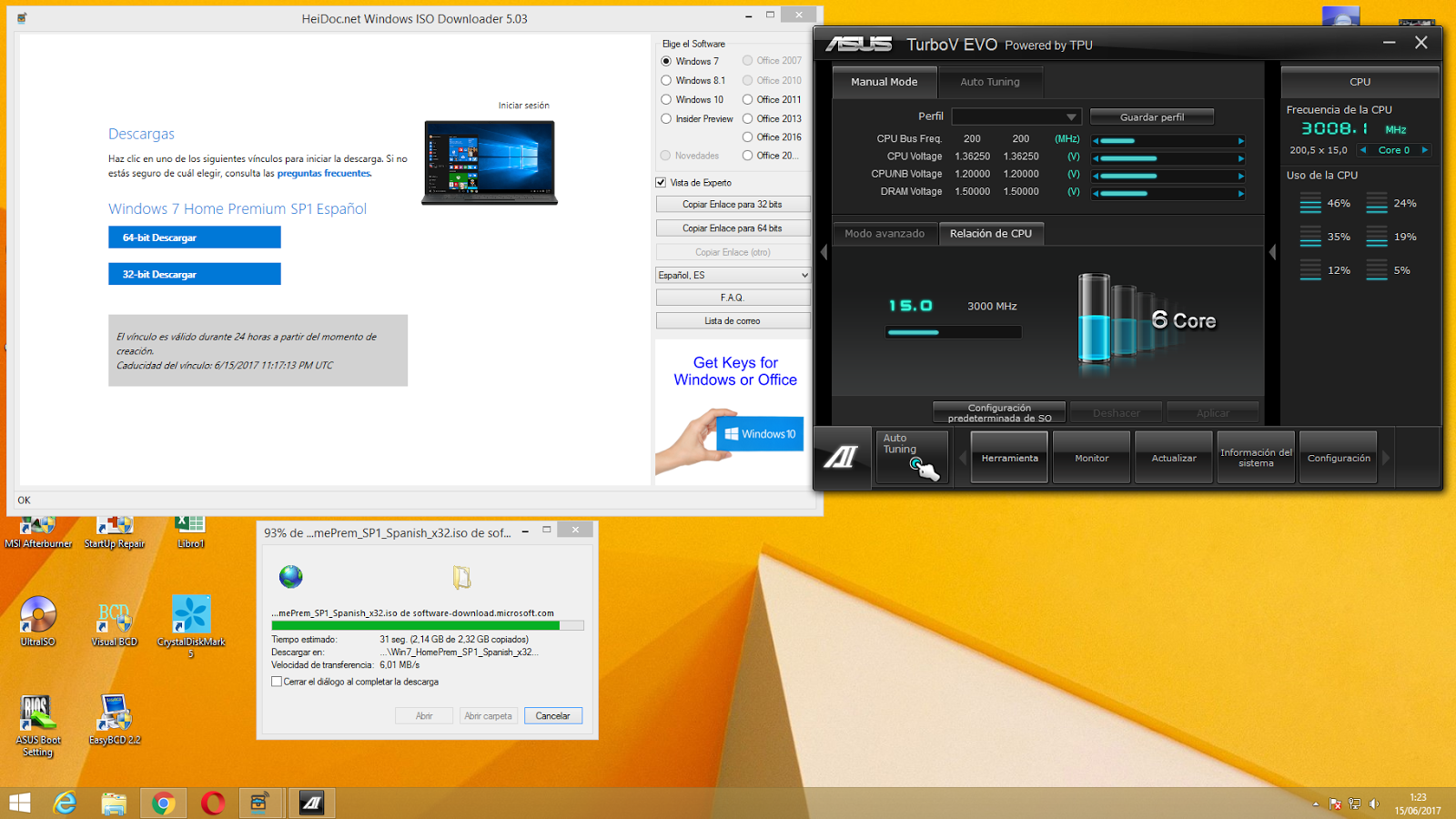Switch to the Auto Tuning tab
1456x819 pixels.
(990, 82)
